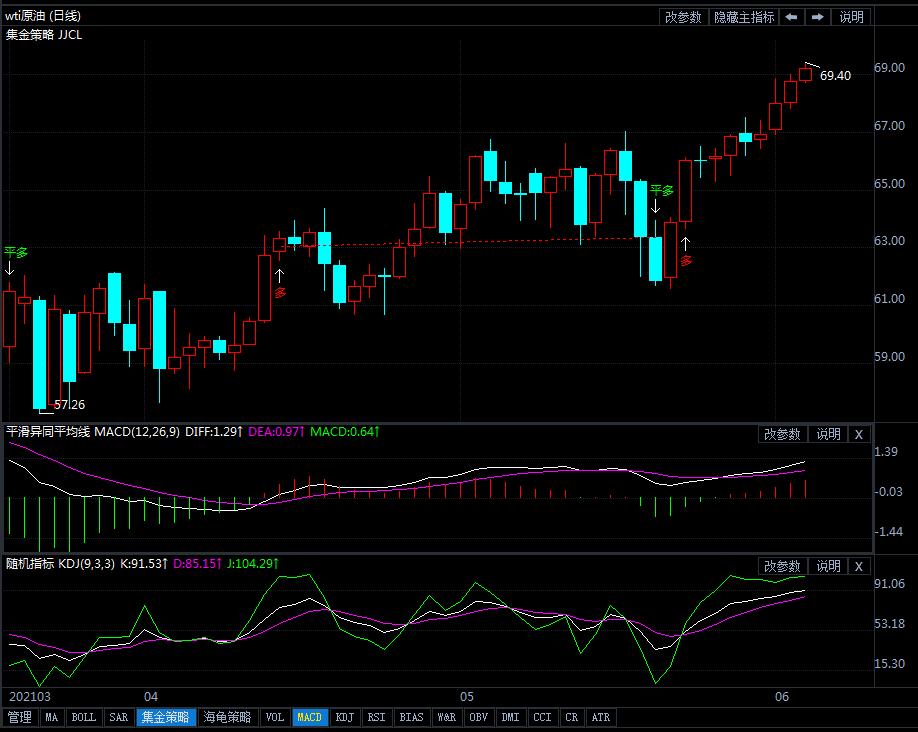Toggle 隐藏主指标 to hide main indicator
918x732 pixels.
743,17
